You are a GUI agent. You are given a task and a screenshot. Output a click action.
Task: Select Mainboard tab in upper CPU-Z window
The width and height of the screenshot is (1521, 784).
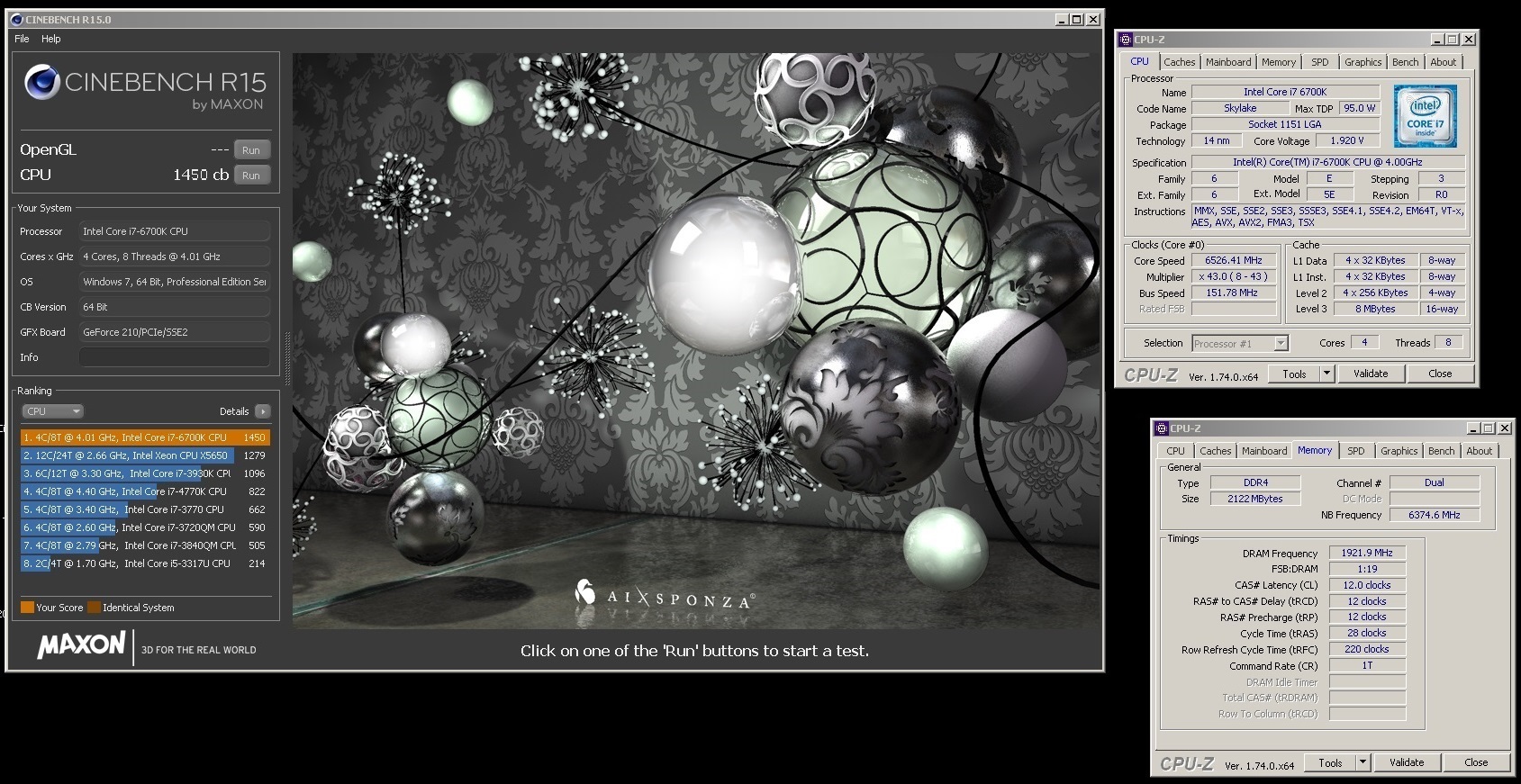pyautogui.click(x=1228, y=62)
